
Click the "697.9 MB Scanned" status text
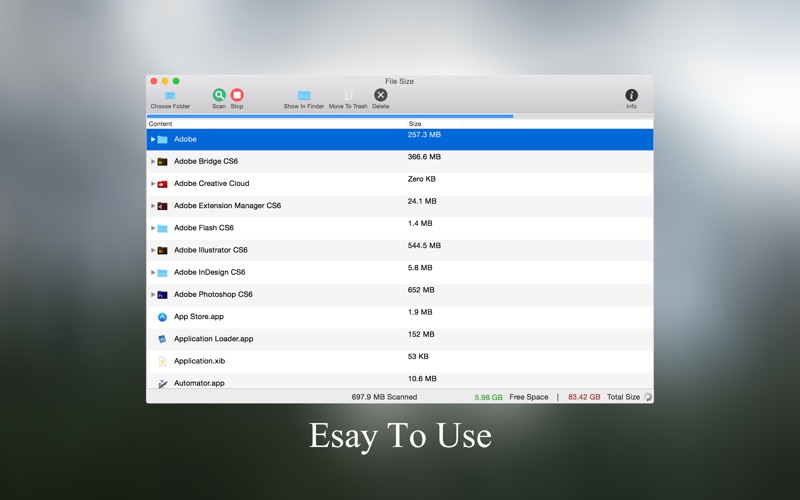pyautogui.click(x=384, y=397)
